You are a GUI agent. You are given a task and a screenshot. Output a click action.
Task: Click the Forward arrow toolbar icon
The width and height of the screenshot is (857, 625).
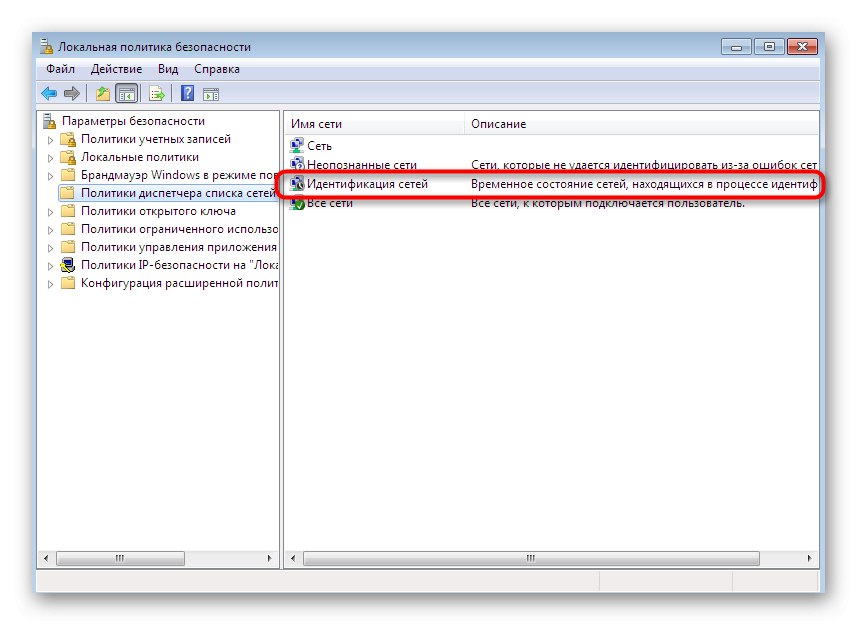[x=72, y=94]
